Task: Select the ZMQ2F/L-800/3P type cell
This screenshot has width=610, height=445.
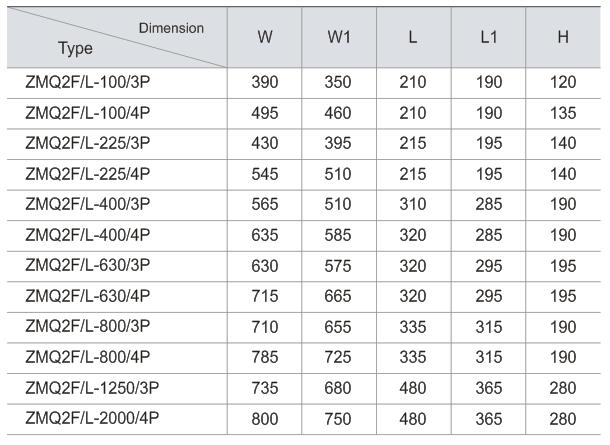Action: (x=87, y=327)
